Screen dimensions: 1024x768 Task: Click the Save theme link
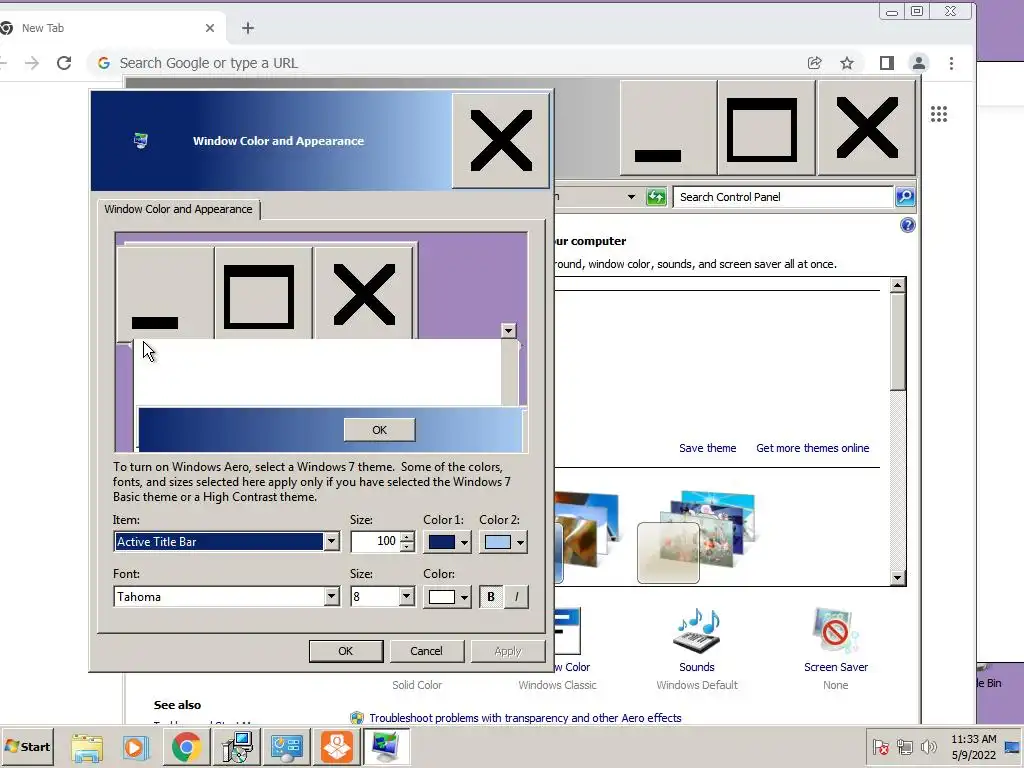[707, 448]
